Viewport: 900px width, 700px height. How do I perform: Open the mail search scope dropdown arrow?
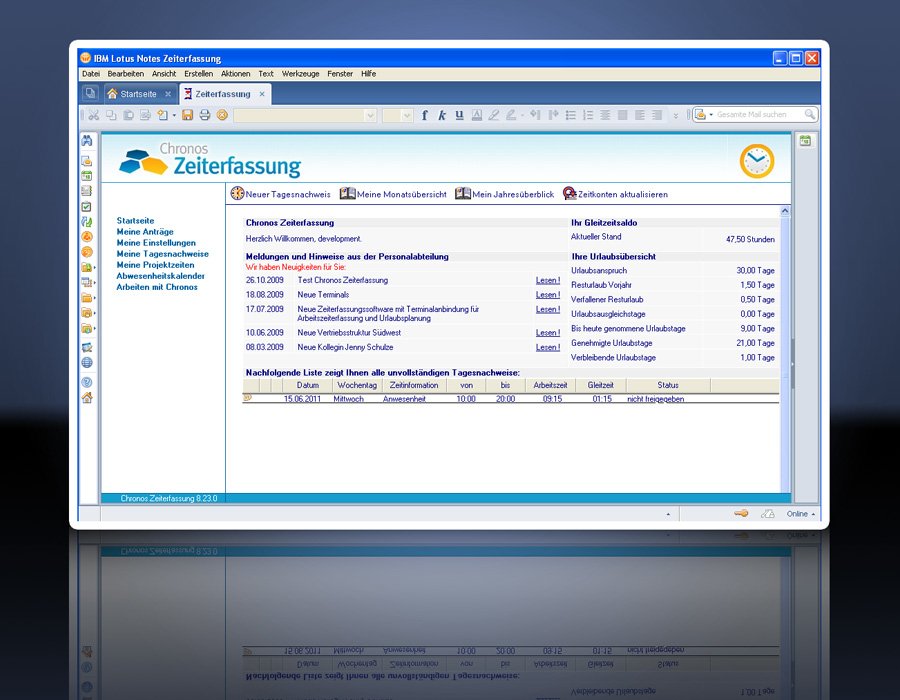click(x=711, y=115)
